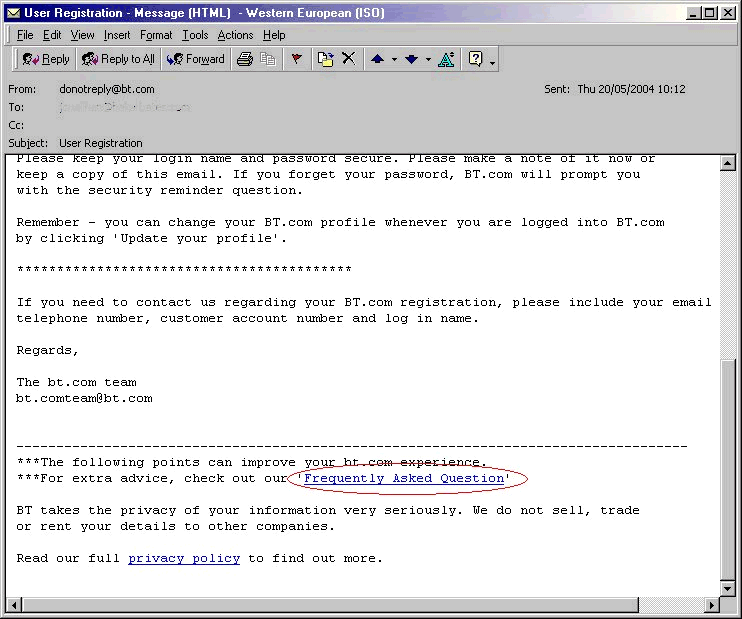Open the Actions menu
This screenshot has height=619, width=742.
tap(235, 35)
